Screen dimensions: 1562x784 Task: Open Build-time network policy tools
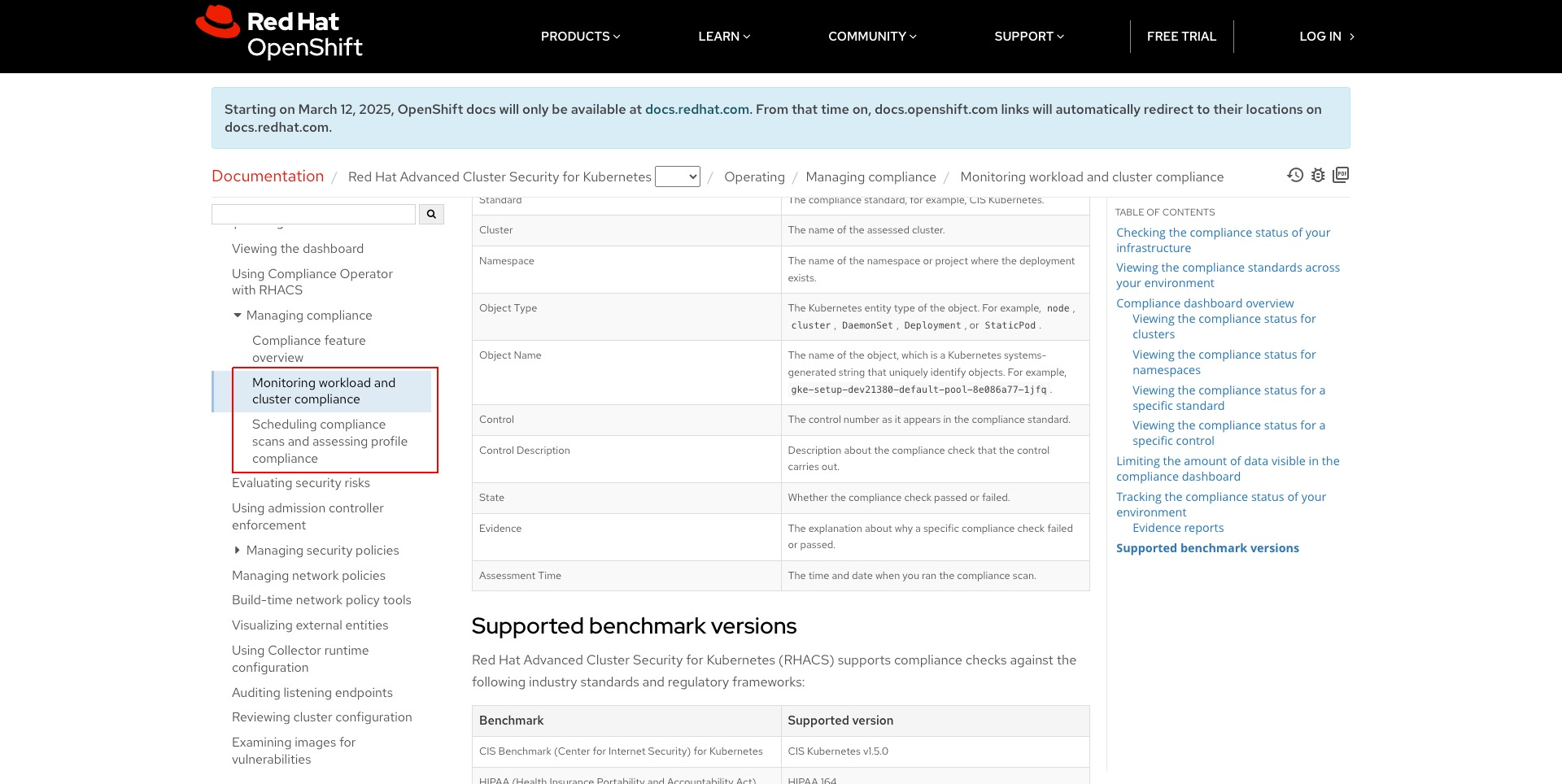pos(321,600)
